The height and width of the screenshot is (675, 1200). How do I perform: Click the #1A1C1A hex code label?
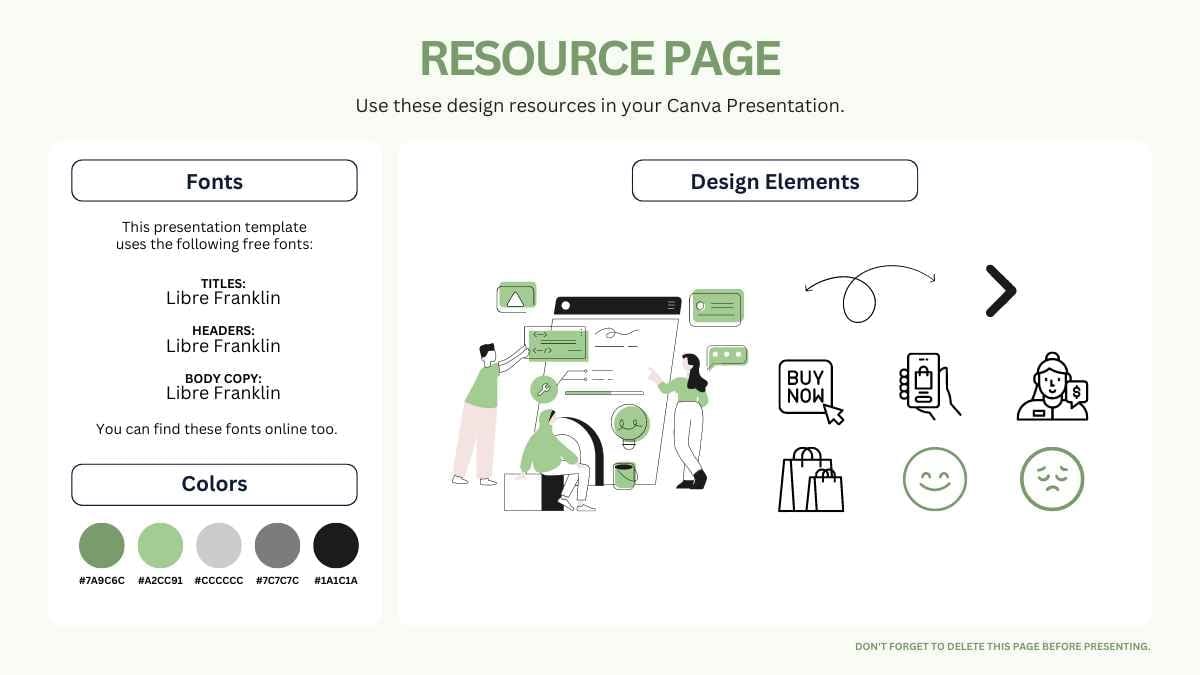tap(336, 581)
